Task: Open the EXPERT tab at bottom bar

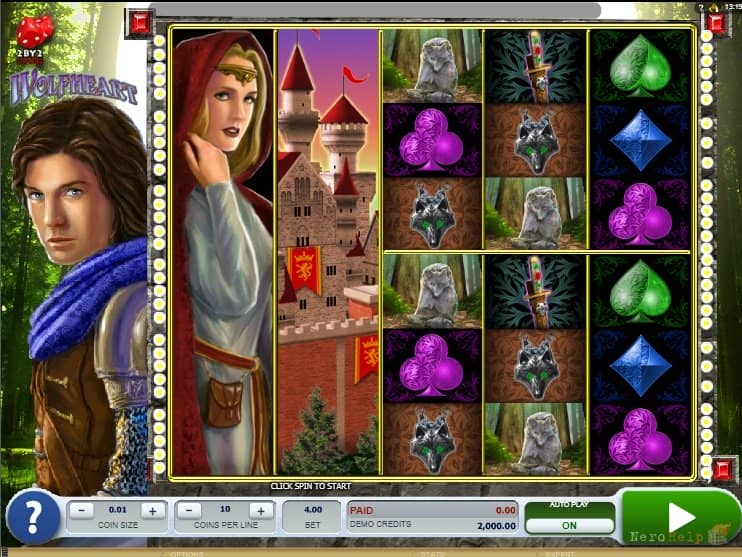Action: click(x=559, y=553)
